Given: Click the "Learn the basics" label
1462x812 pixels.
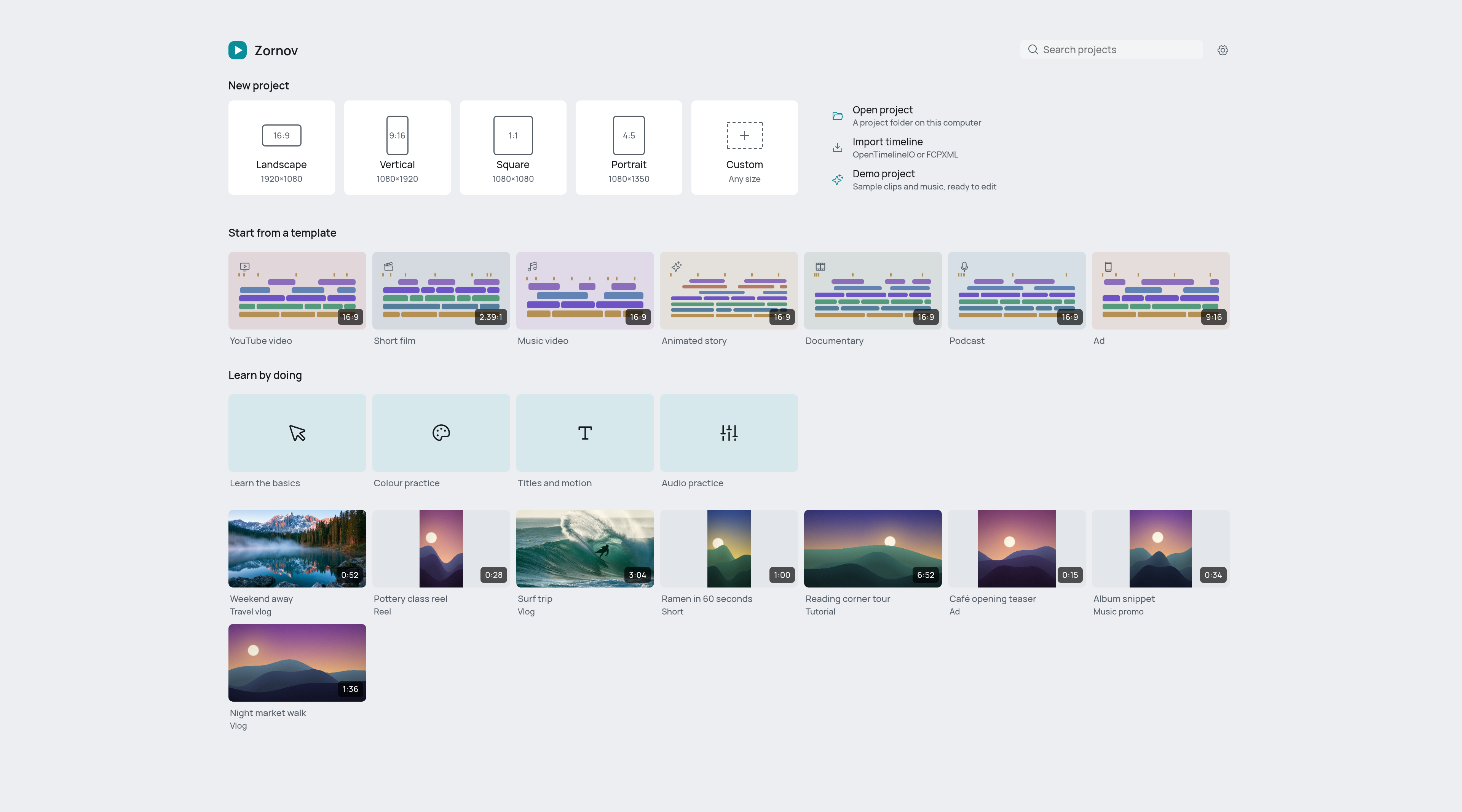Looking at the screenshot, I should point(265,483).
